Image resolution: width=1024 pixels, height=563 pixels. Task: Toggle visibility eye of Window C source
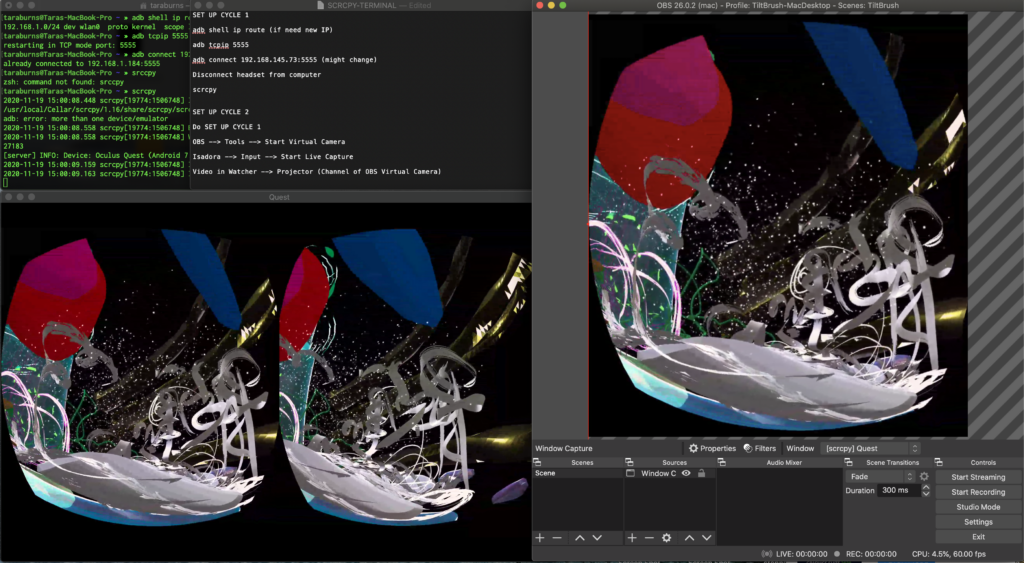point(686,473)
